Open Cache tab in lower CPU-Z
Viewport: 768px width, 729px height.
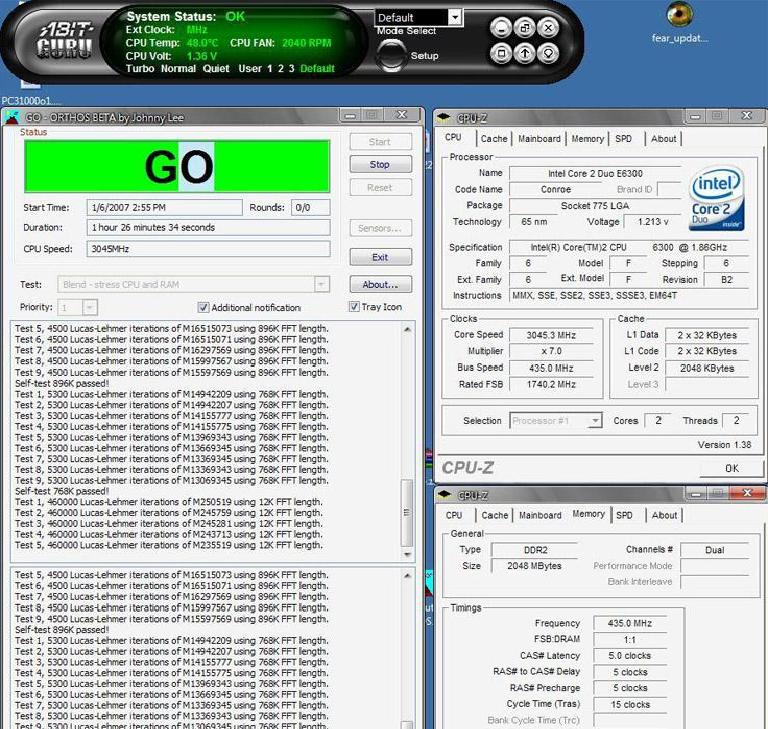[x=495, y=515]
